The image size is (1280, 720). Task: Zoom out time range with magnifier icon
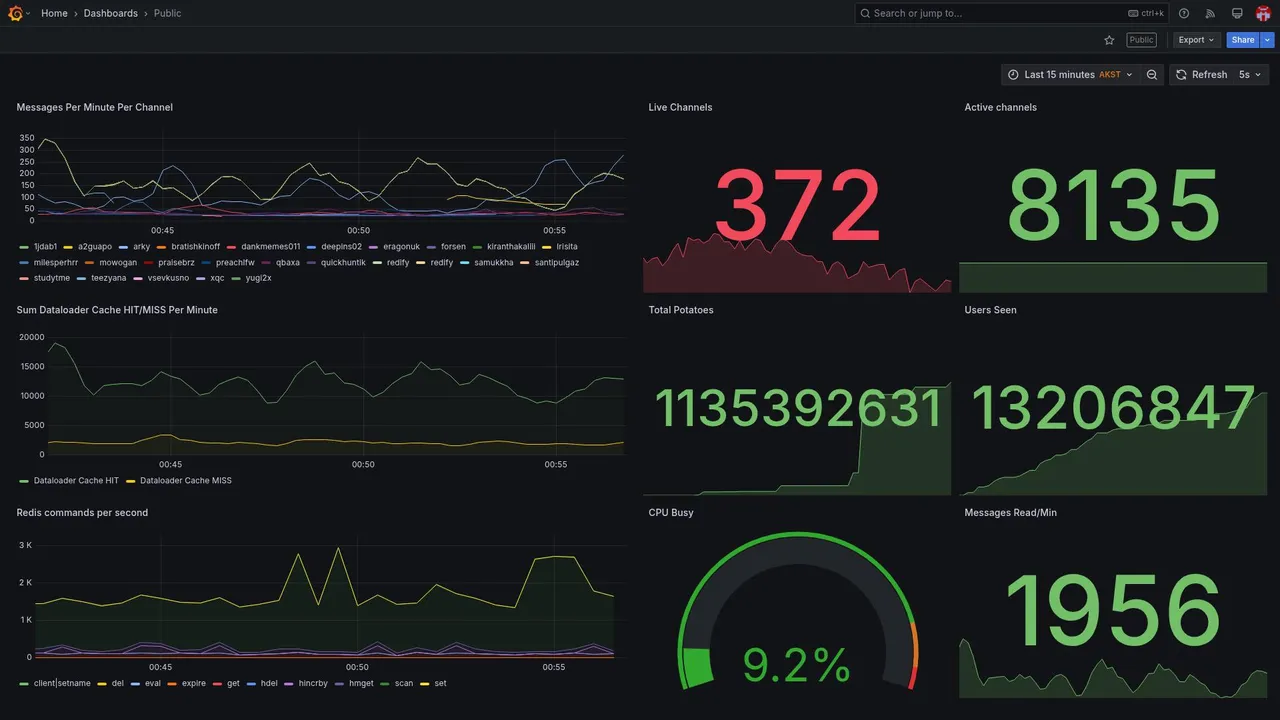coord(1152,75)
